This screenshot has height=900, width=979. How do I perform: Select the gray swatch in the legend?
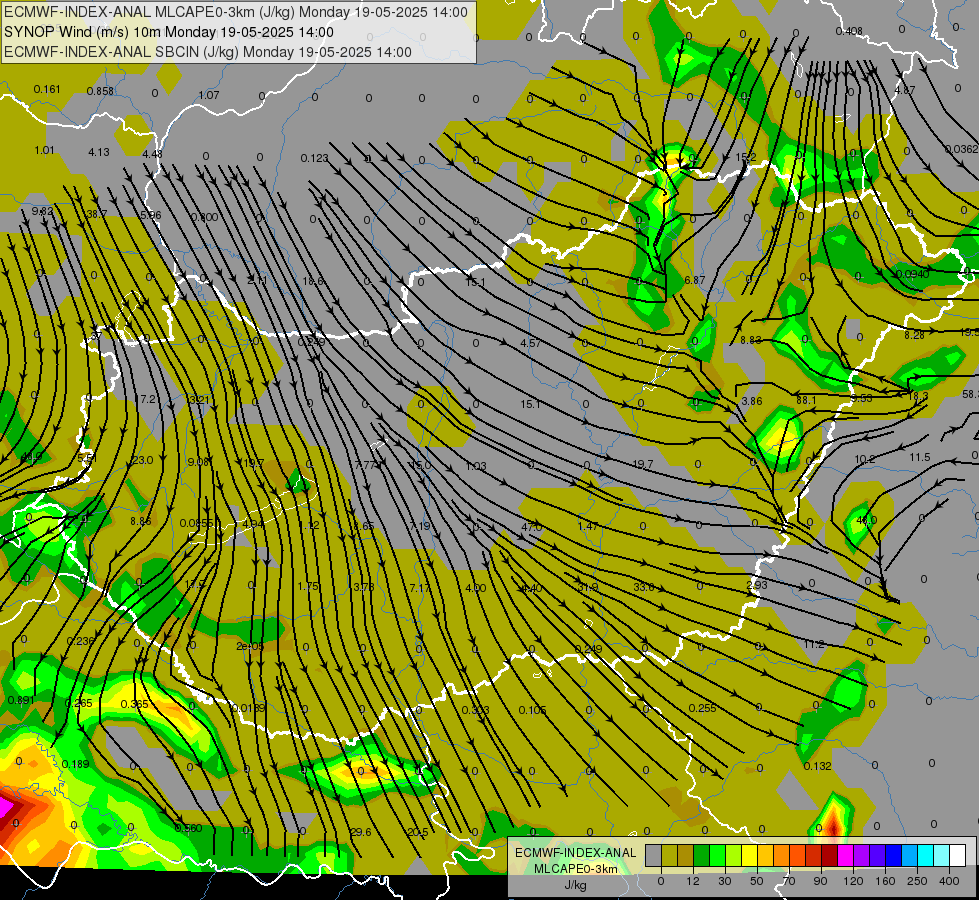click(x=653, y=856)
